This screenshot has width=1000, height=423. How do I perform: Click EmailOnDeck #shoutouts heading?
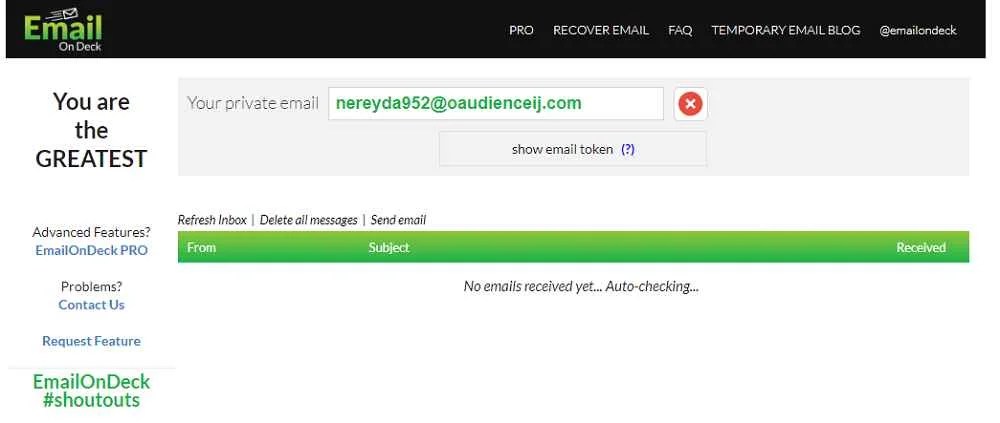[91, 390]
